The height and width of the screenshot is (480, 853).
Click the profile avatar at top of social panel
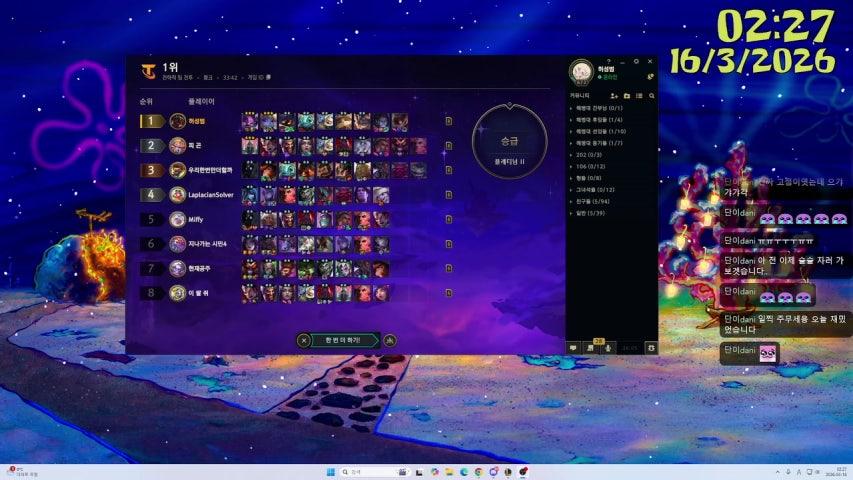[581, 72]
